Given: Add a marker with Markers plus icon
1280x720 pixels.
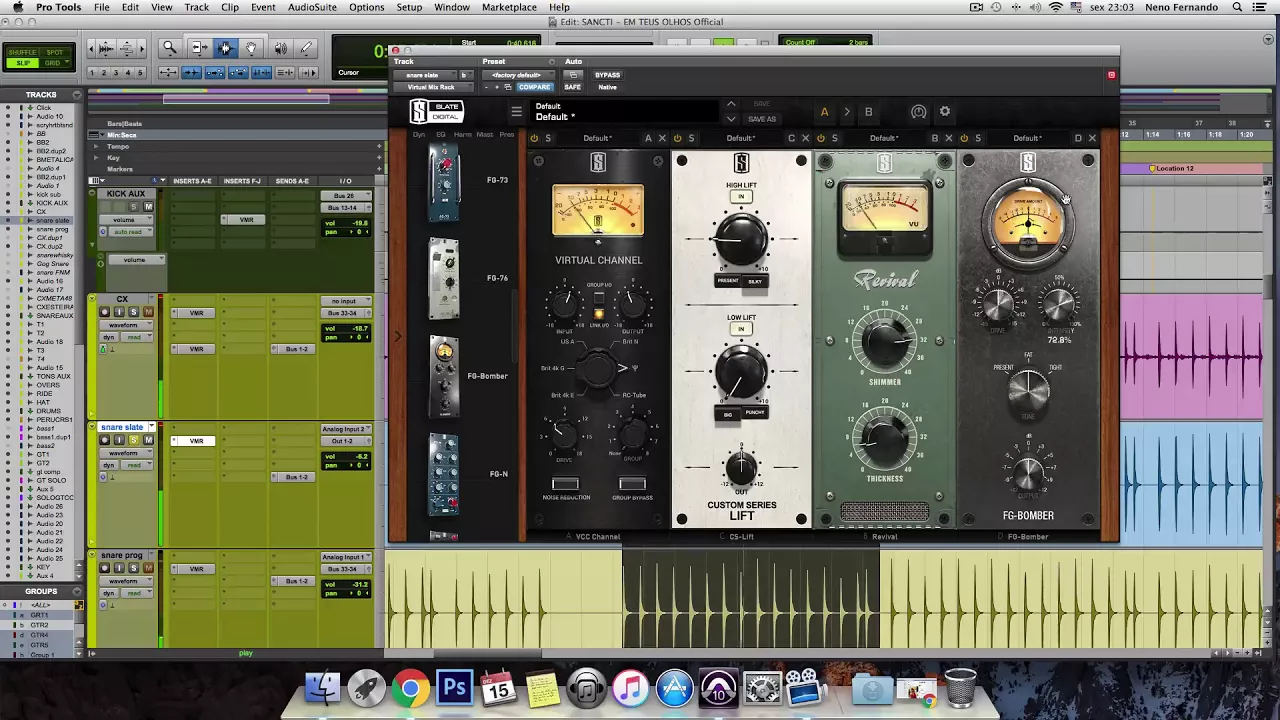Looking at the screenshot, I should click(x=379, y=169).
